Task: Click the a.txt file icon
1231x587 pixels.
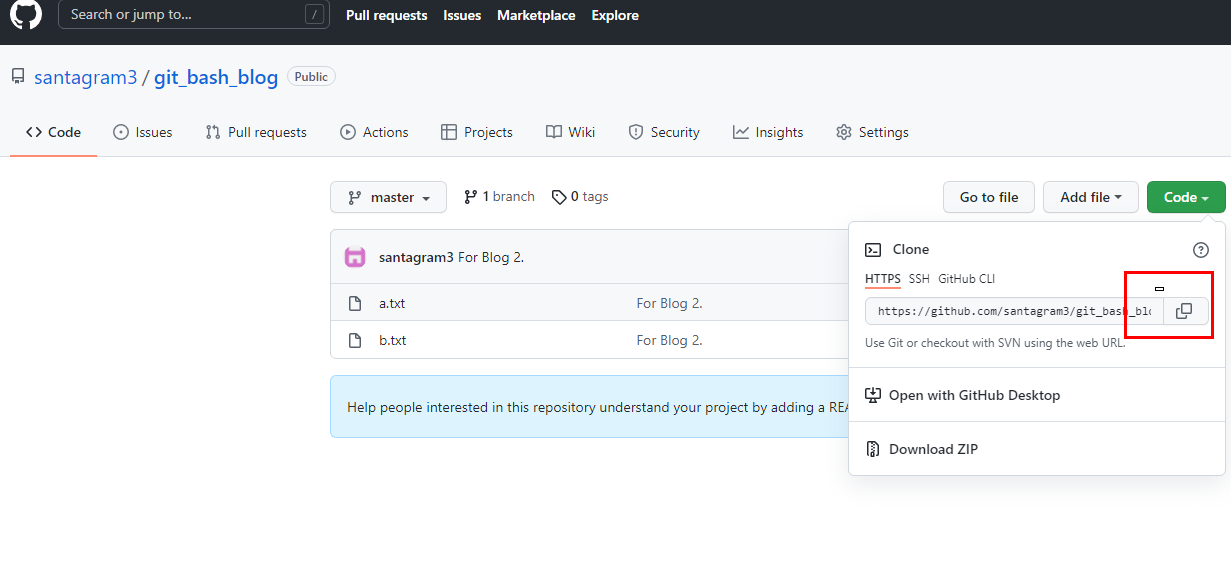Action: pos(354,303)
